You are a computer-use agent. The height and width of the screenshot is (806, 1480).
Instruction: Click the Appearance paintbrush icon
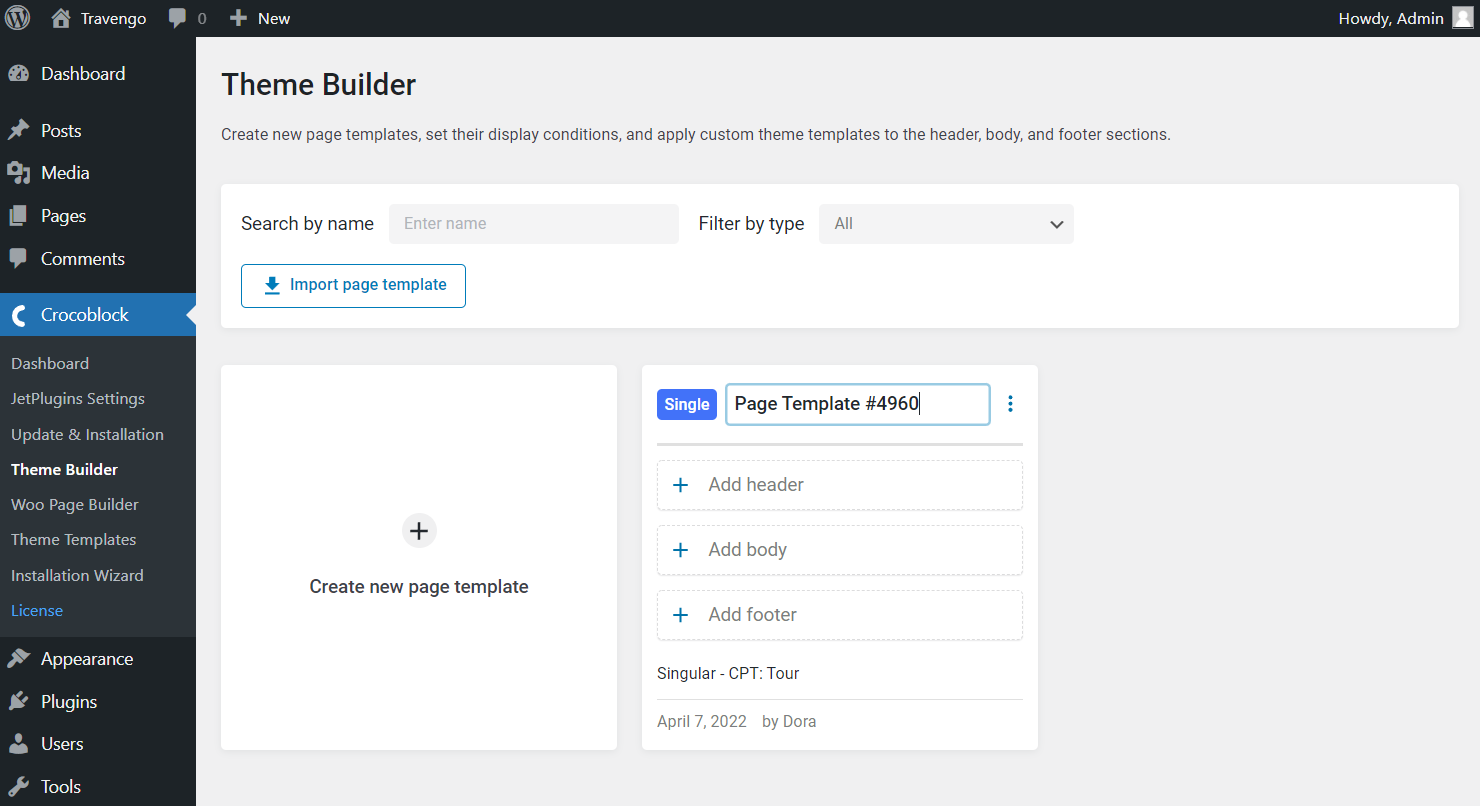tap(18, 659)
